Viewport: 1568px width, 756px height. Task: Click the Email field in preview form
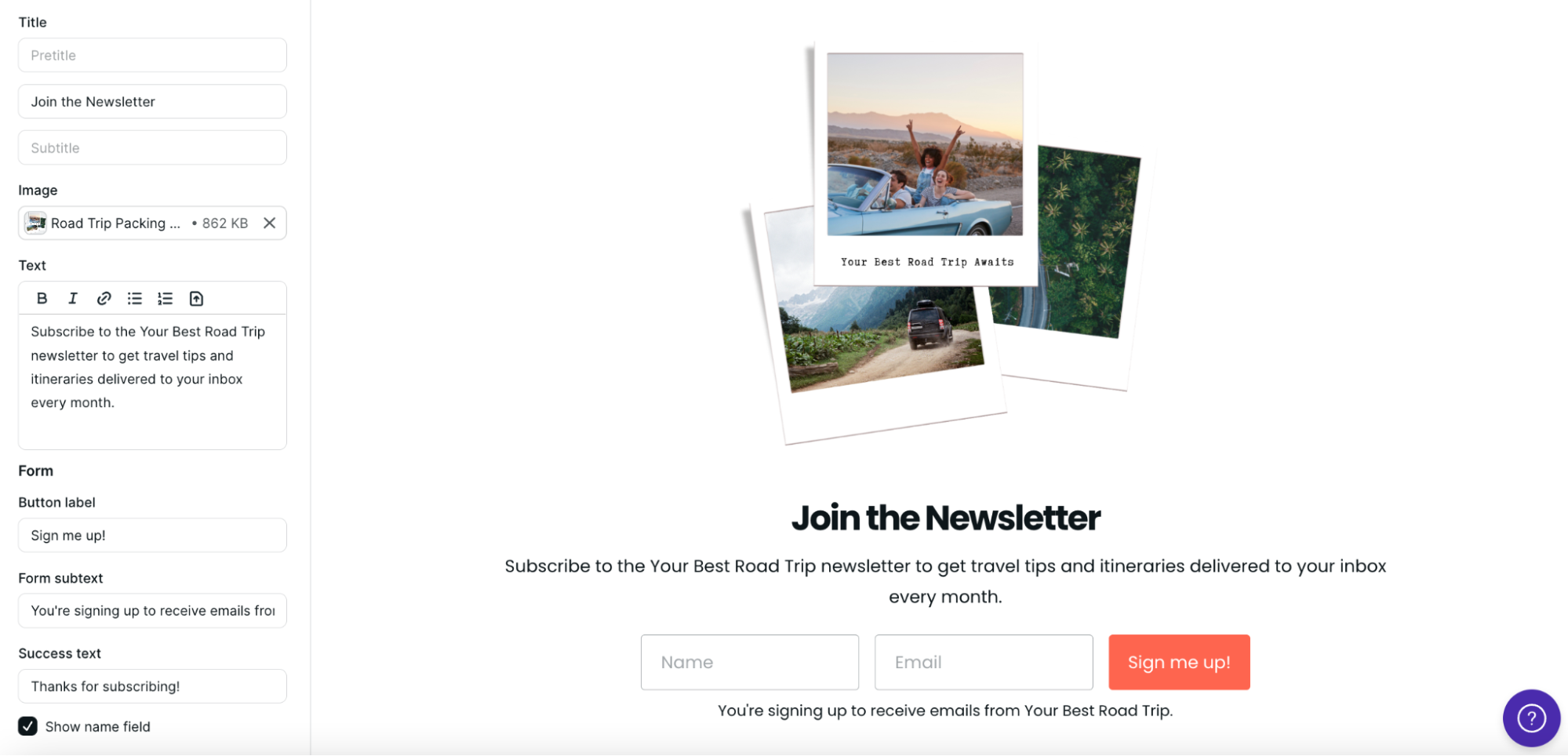pos(984,663)
